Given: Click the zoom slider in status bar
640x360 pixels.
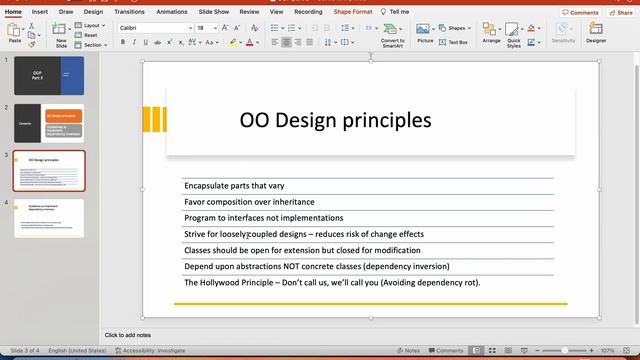Looking at the screenshot, I should coord(564,350).
